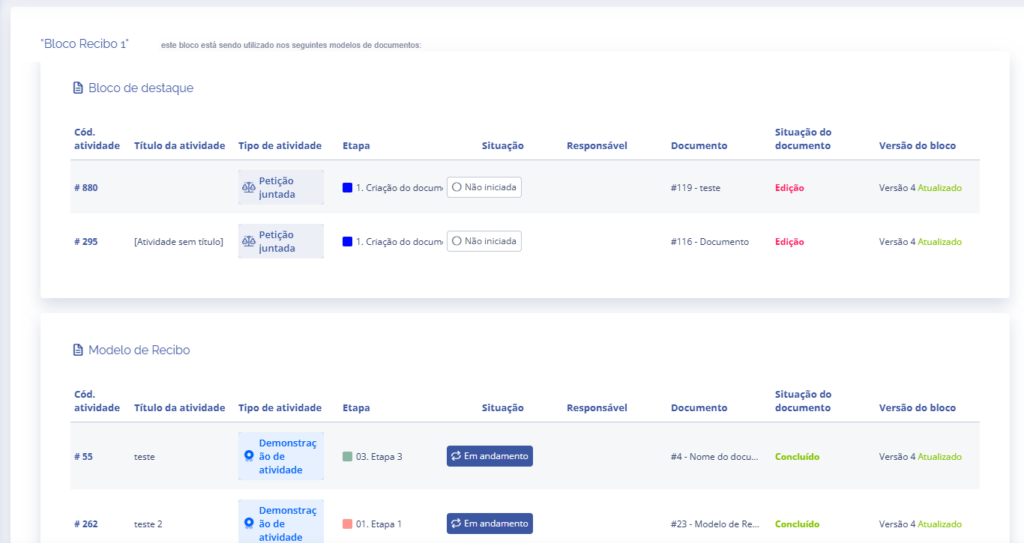Click the green swatch next to 03. Etapa 3
Viewport: 1024px width, 543px height.
point(347,456)
